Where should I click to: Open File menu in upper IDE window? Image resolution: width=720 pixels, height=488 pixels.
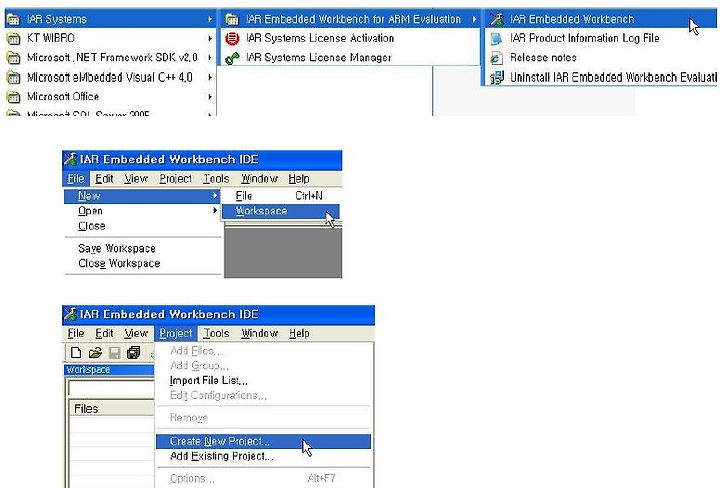point(76,179)
